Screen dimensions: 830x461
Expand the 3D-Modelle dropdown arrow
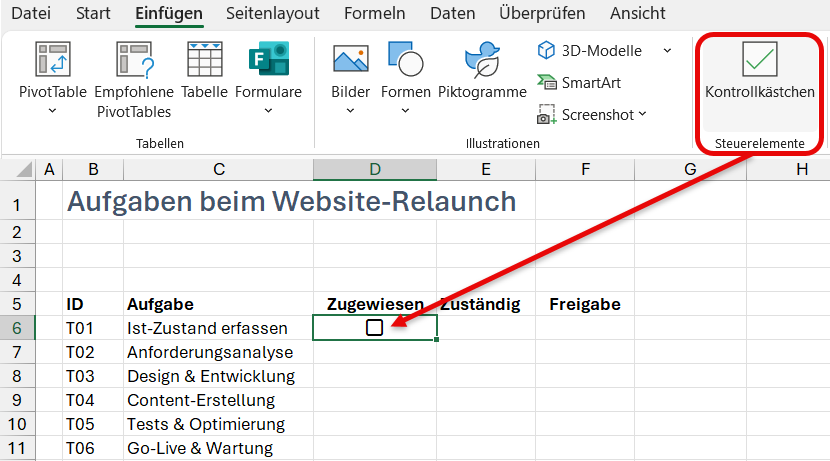(667, 51)
